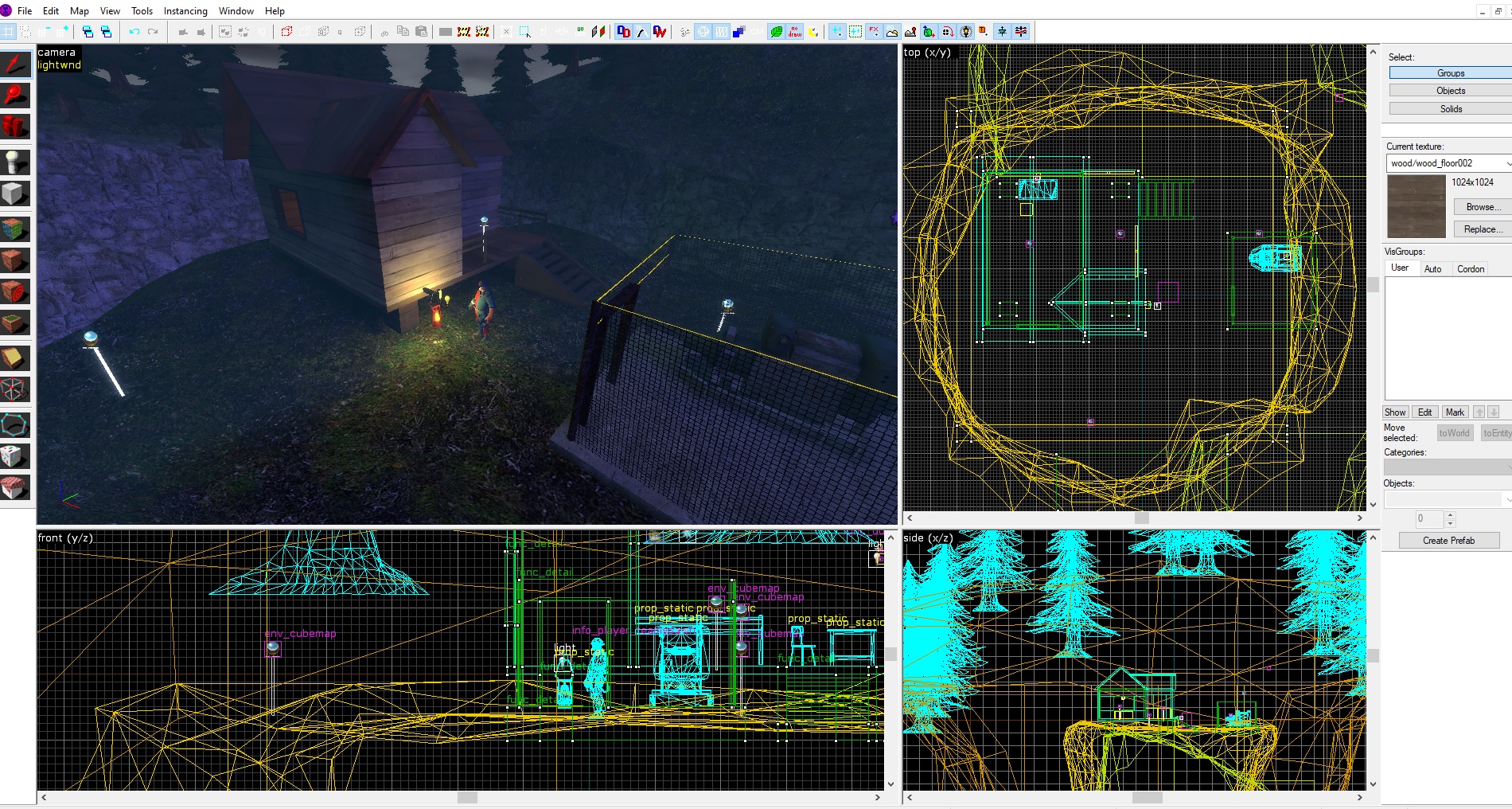Click the displacement sculpt tool icon
Viewport: 1512px width, 809px height.
pyautogui.click(x=910, y=32)
